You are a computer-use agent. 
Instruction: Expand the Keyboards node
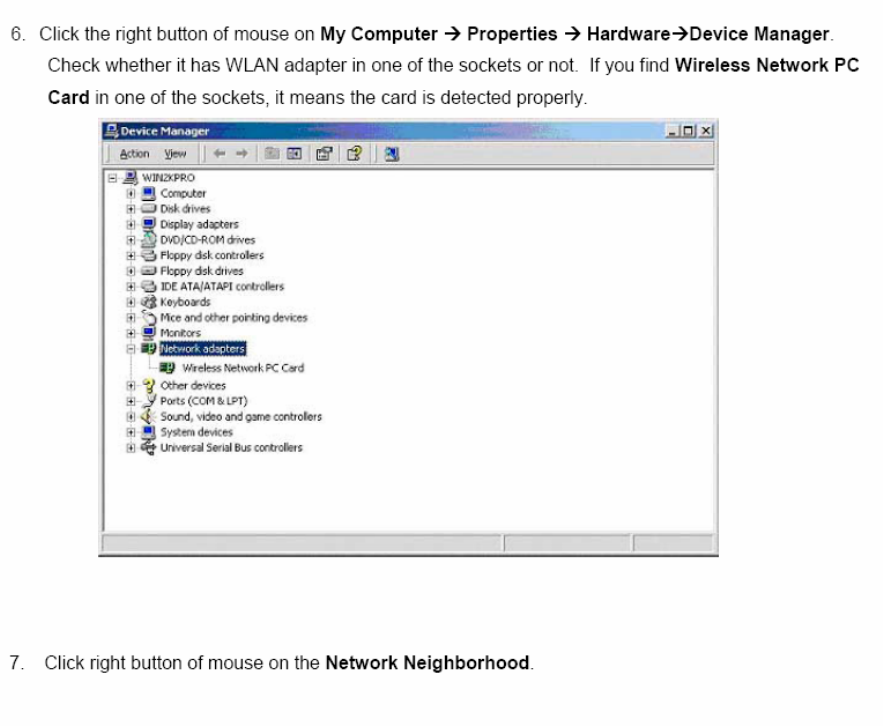point(131,302)
